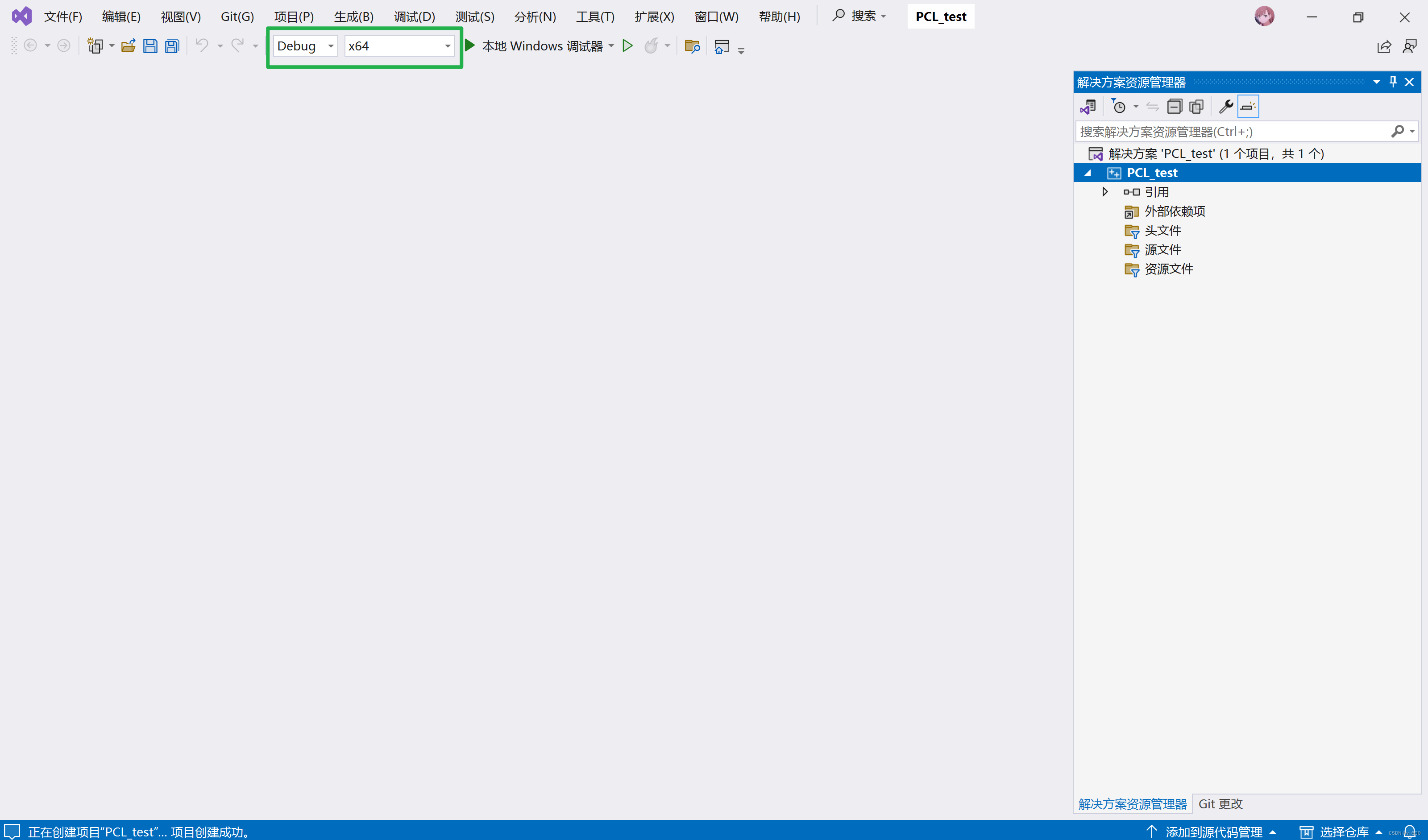
Task: Click the Live Share icon at top right
Action: pos(1384,46)
